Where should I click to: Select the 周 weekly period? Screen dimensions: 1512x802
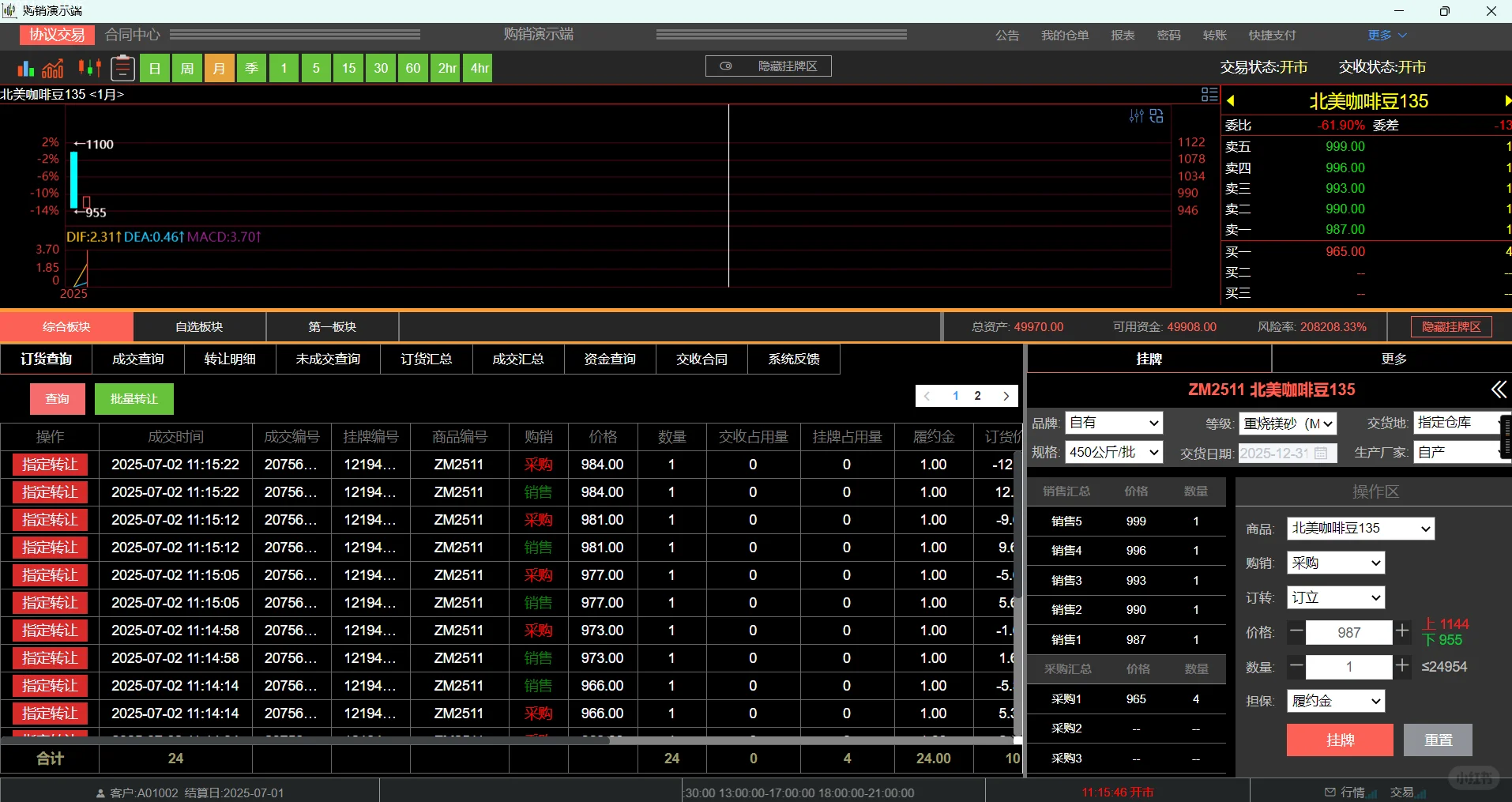pyautogui.click(x=187, y=68)
